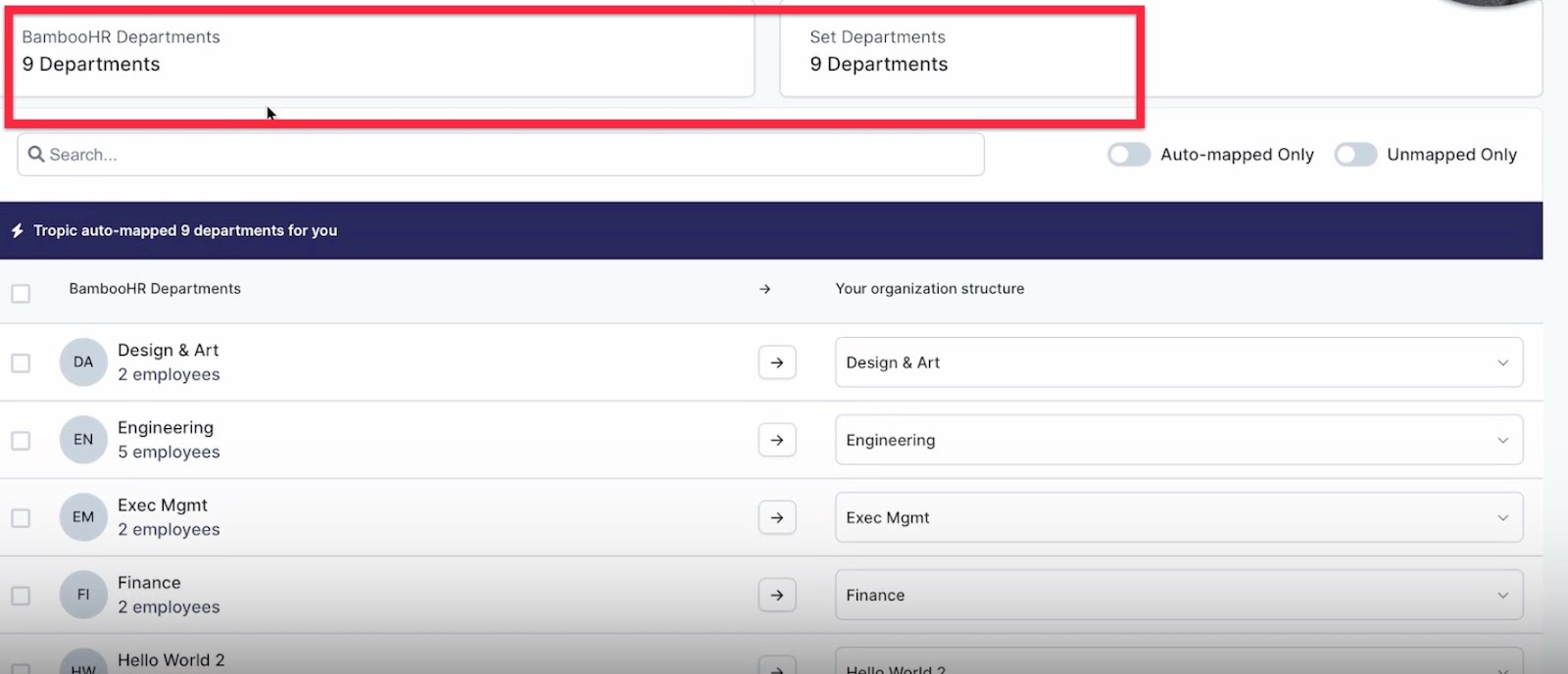Click the "Hello World 2" department name
The height and width of the screenshot is (674, 1568).
coord(171,660)
